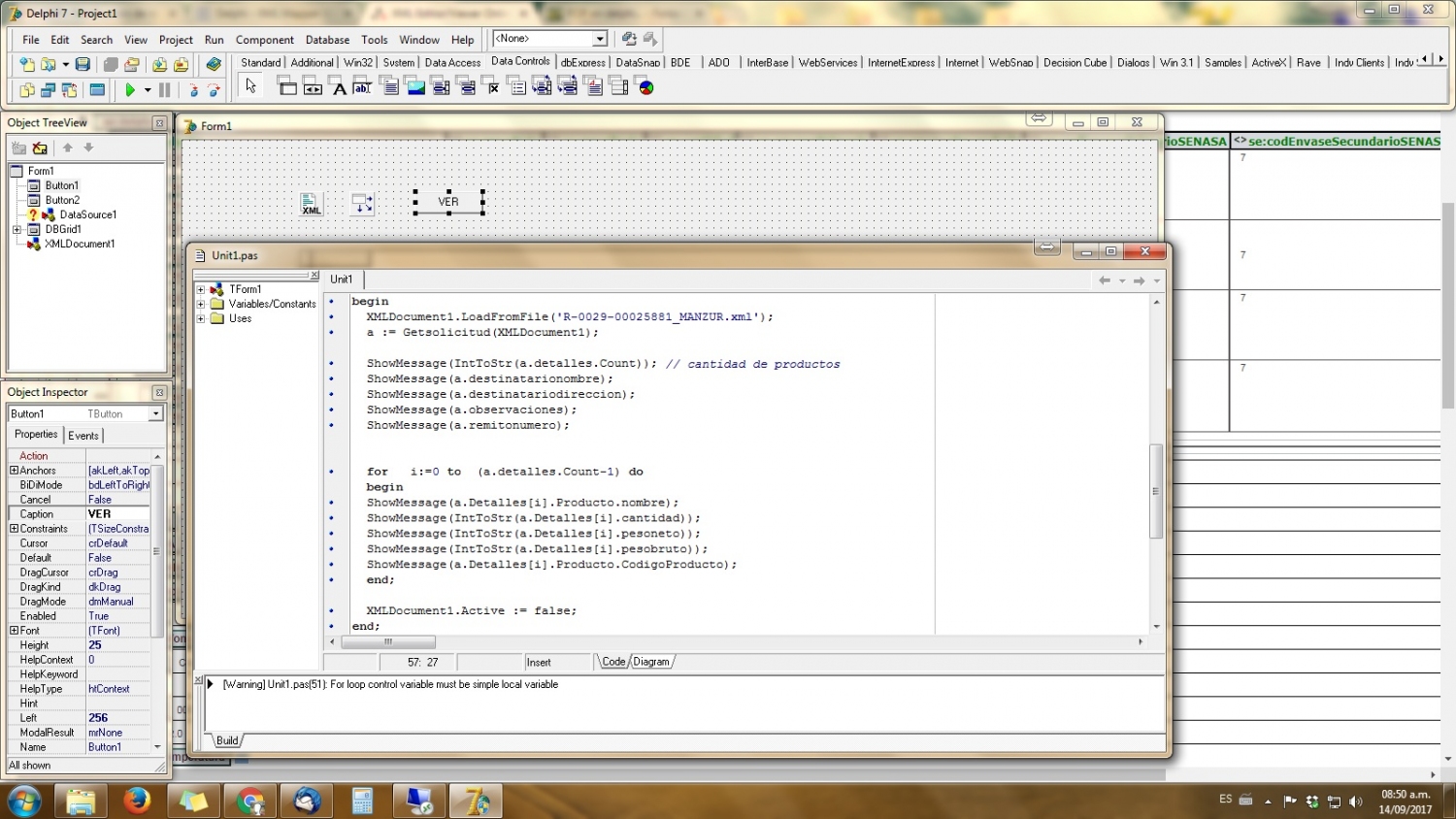The height and width of the screenshot is (819, 1456).
Task: Pick the DBChart pie chart component
Action: pos(645,87)
